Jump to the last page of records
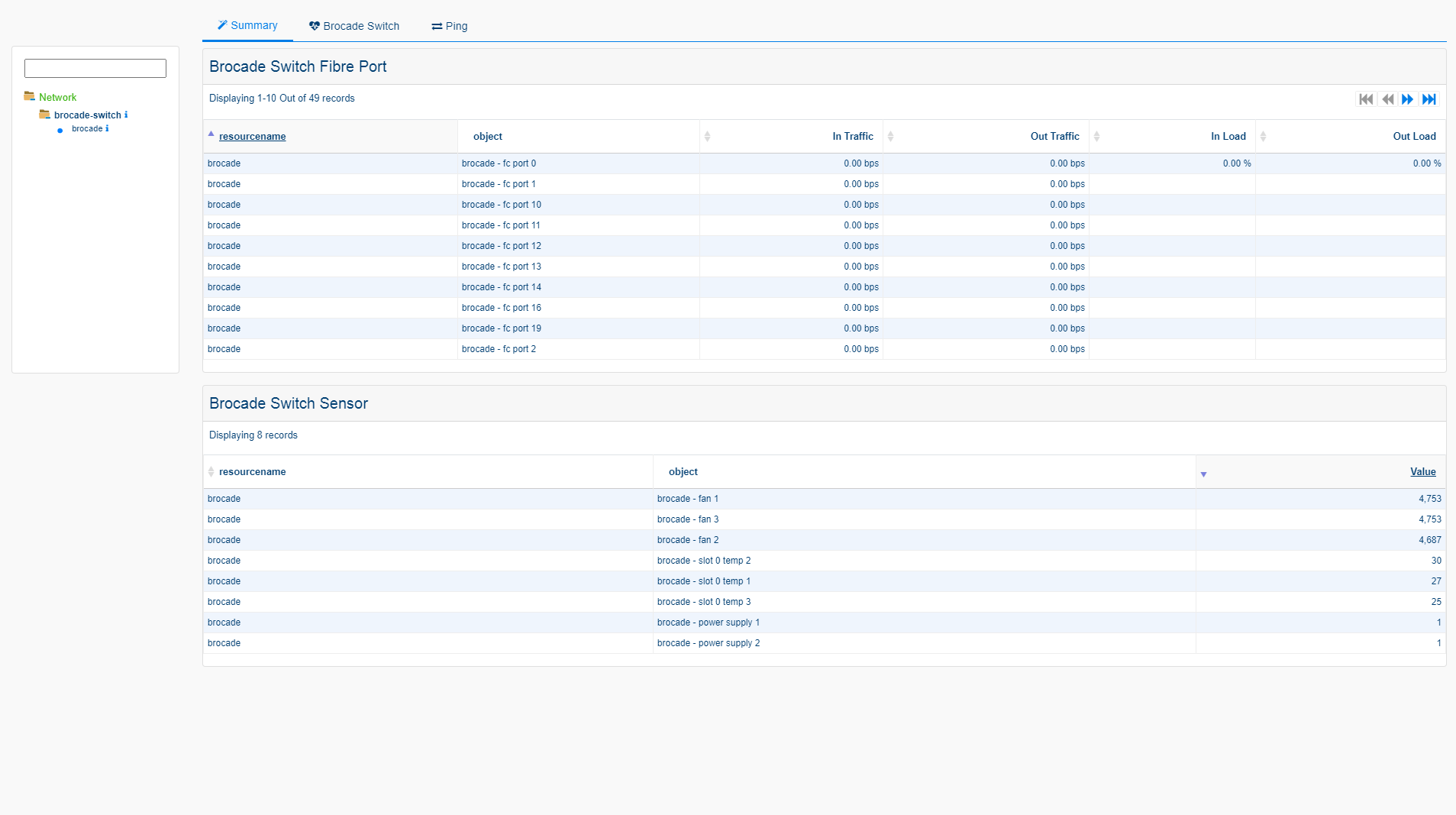This screenshot has height=815, width=1456. click(x=1429, y=99)
